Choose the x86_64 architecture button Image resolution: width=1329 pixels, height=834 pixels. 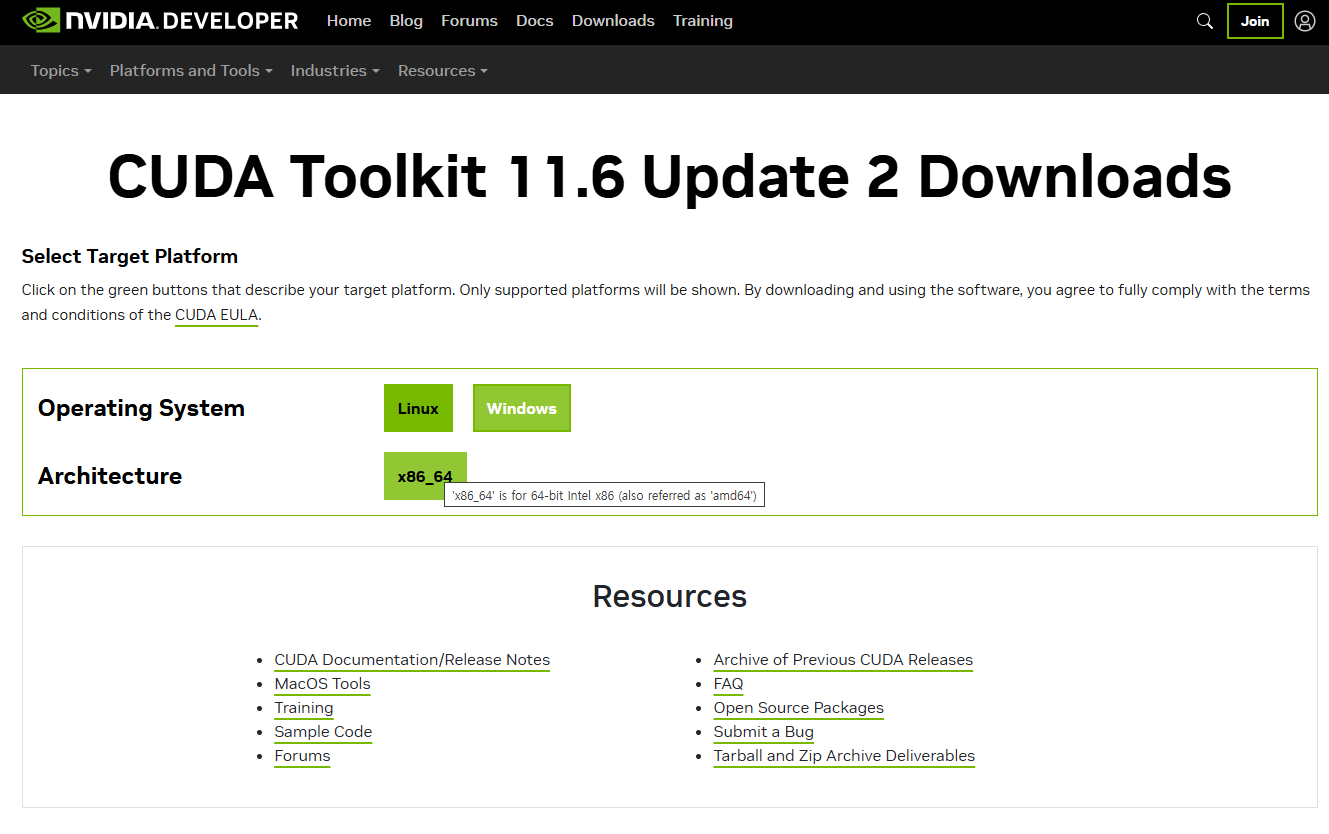pyautogui.click(x=425, y=476)
